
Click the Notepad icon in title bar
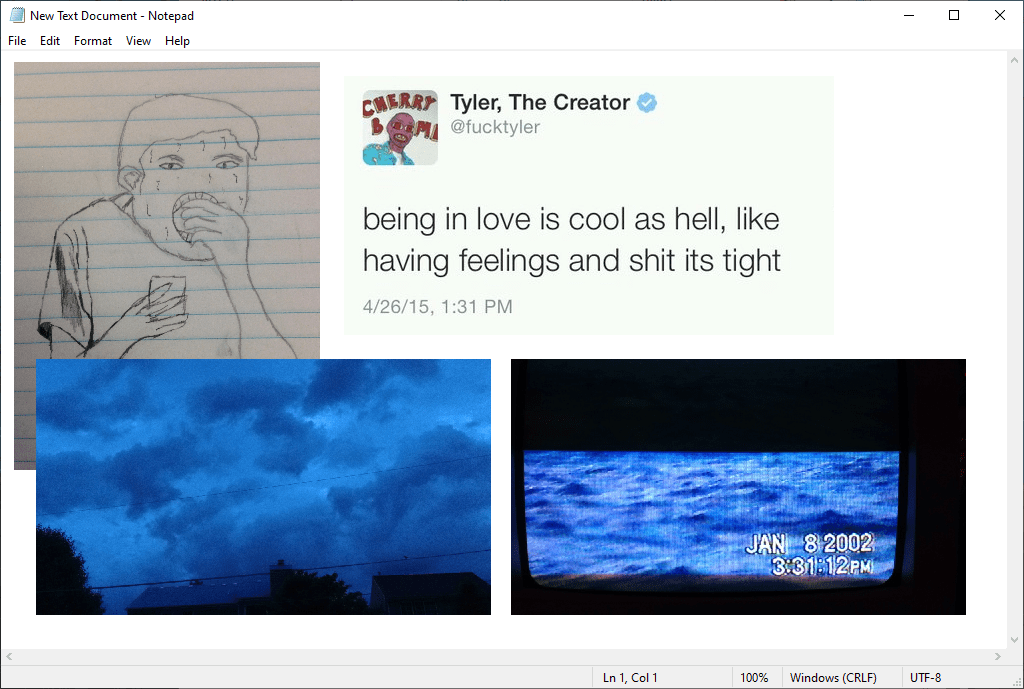(17, 15)
